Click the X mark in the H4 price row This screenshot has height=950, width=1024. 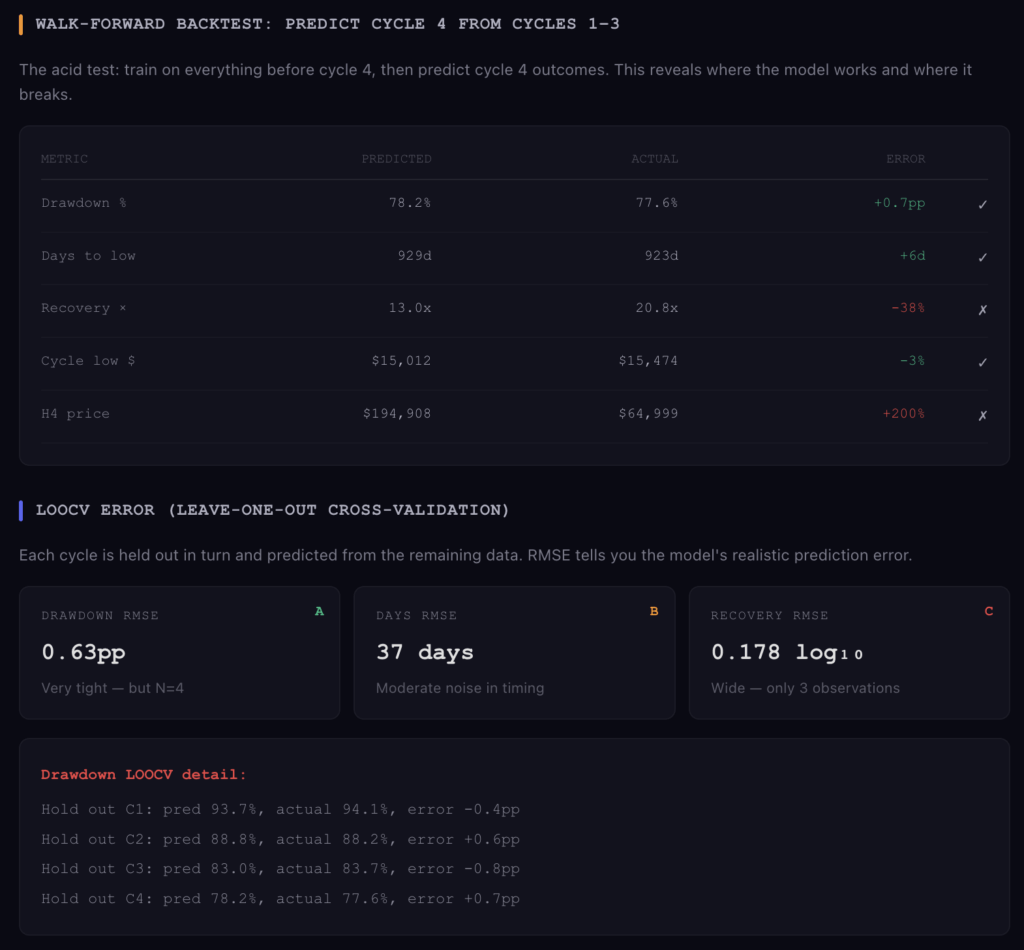[x=982, y=414]
